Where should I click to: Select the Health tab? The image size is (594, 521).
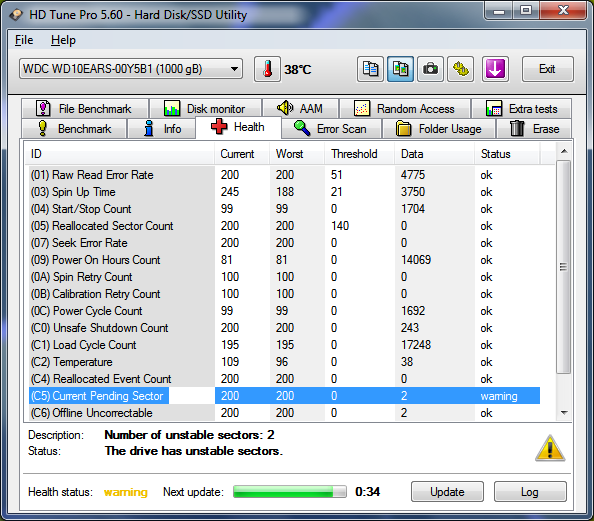[x=238, y=127]
